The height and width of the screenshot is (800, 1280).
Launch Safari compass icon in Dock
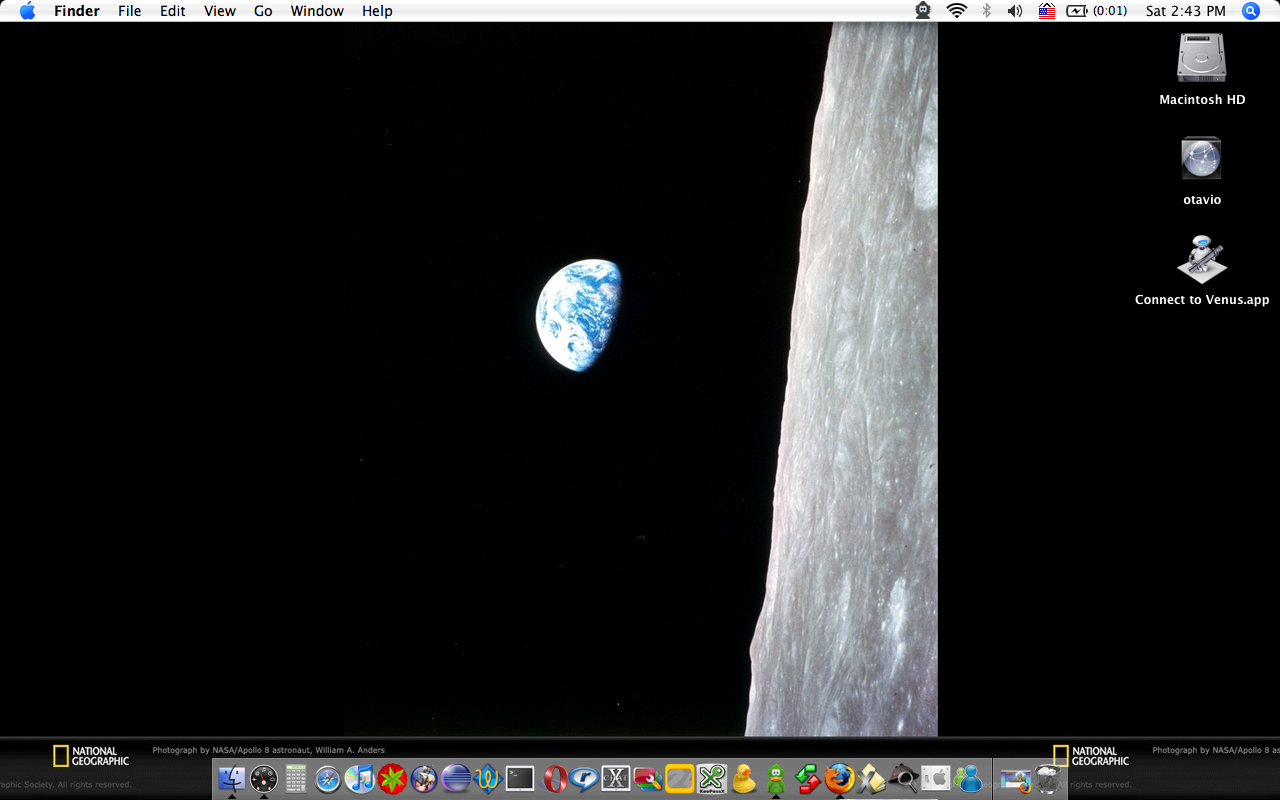point(328,778)
